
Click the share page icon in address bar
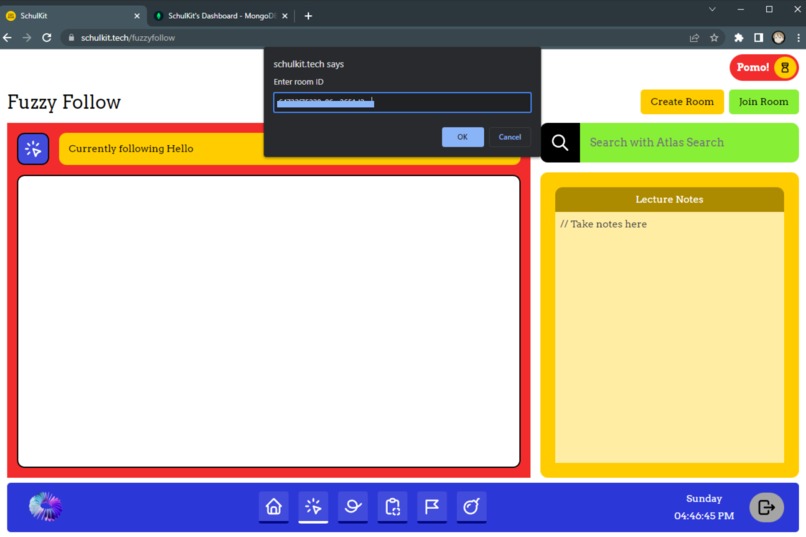click(x=694, y=38)
